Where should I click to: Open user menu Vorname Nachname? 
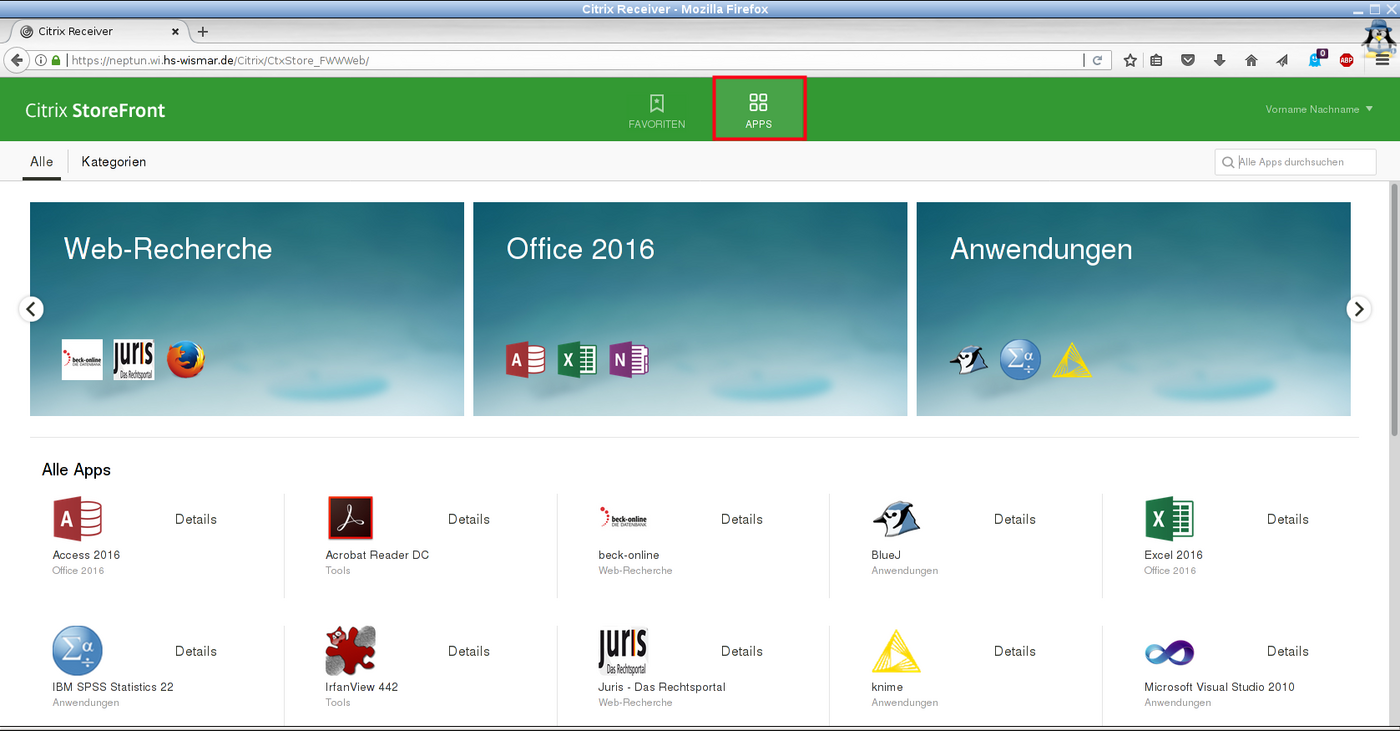pos(1319,109)
